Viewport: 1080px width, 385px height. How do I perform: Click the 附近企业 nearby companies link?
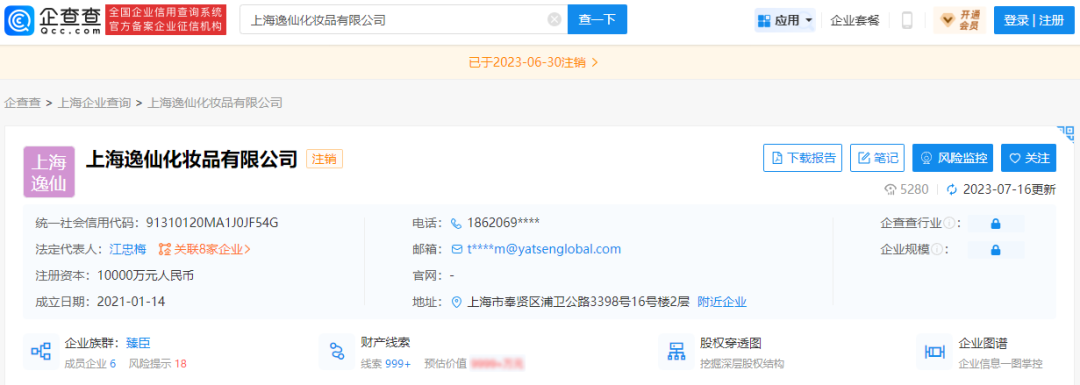(x=722, y=302)
